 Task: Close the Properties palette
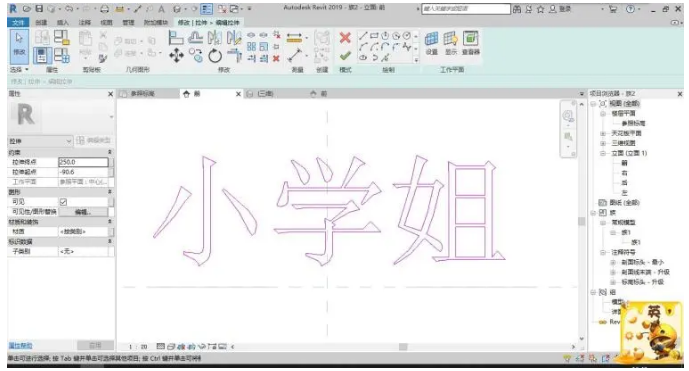pyautogui.click(x=110, y=94)
